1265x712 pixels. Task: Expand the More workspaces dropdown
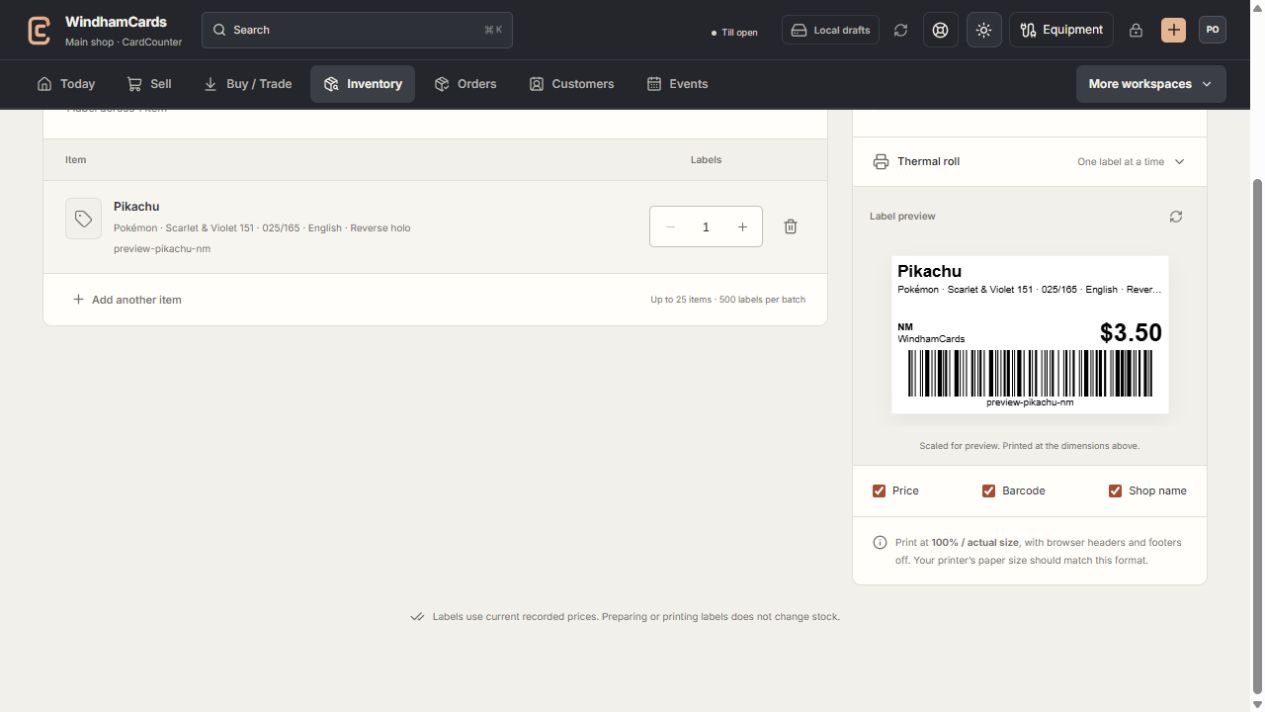[x=1151, y=84]
